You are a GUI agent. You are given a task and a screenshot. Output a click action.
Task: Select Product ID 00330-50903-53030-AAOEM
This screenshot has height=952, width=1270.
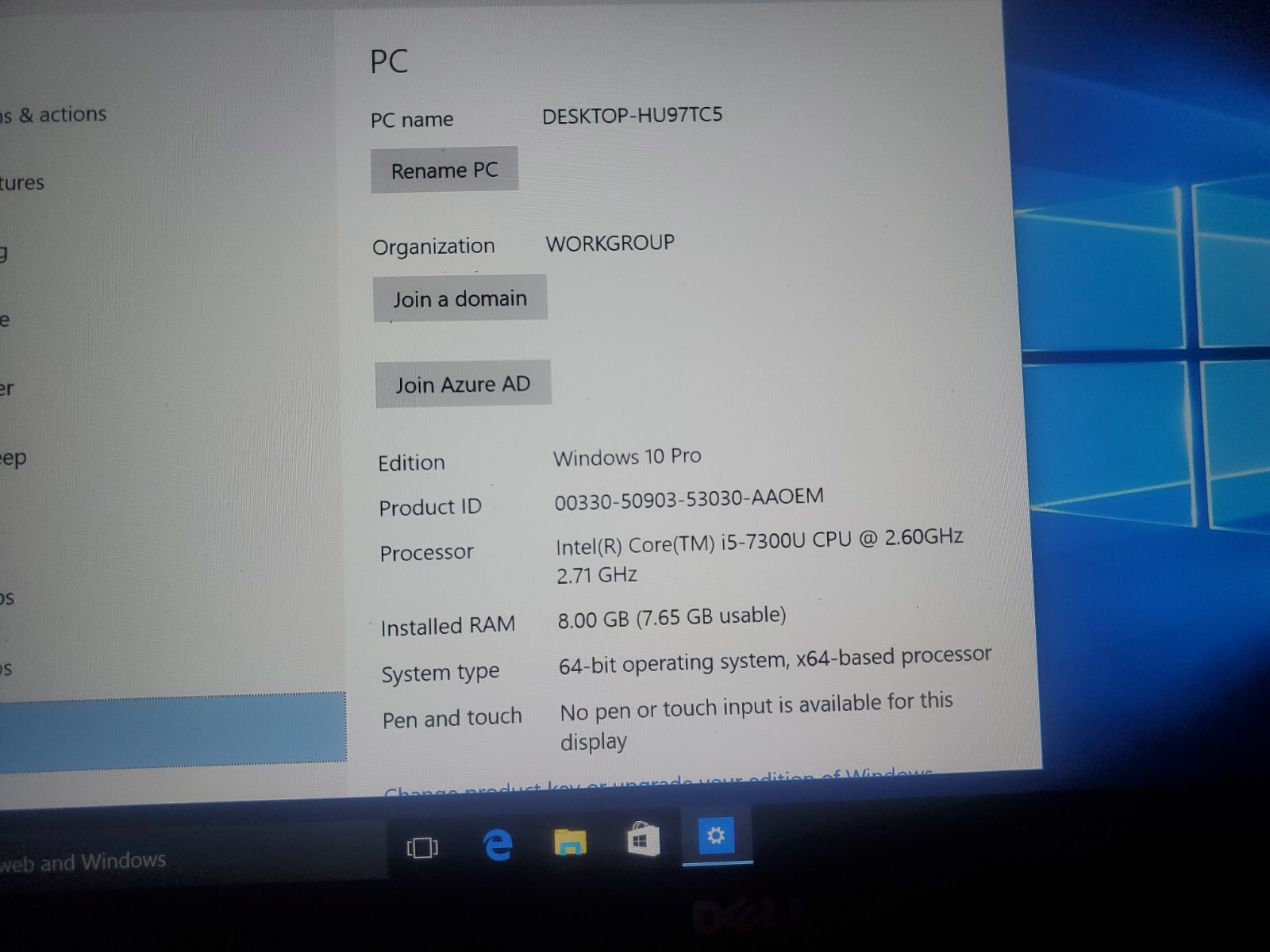click(x=689, y=499)
